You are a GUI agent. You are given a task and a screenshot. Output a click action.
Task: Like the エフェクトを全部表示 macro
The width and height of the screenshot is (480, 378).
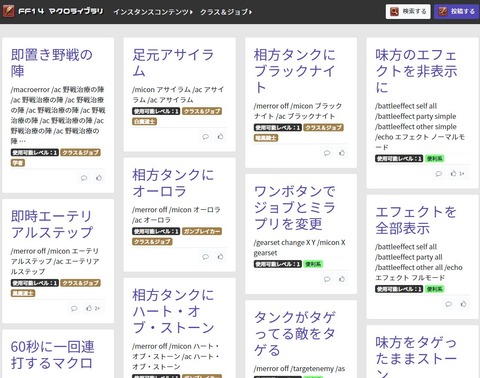point(464,304)
